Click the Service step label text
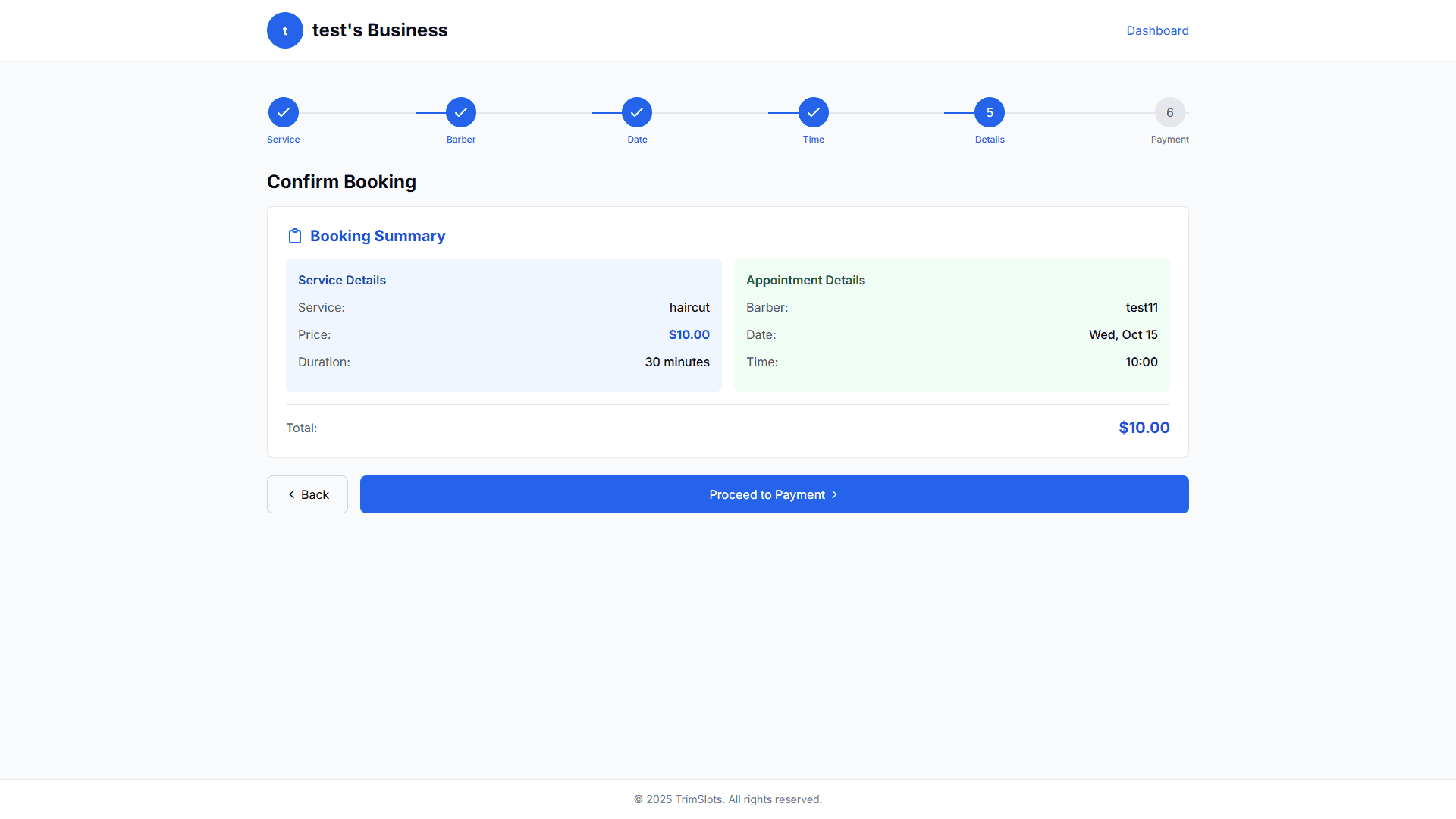This screenshot has width=1456, height=819. pos(284,140)
